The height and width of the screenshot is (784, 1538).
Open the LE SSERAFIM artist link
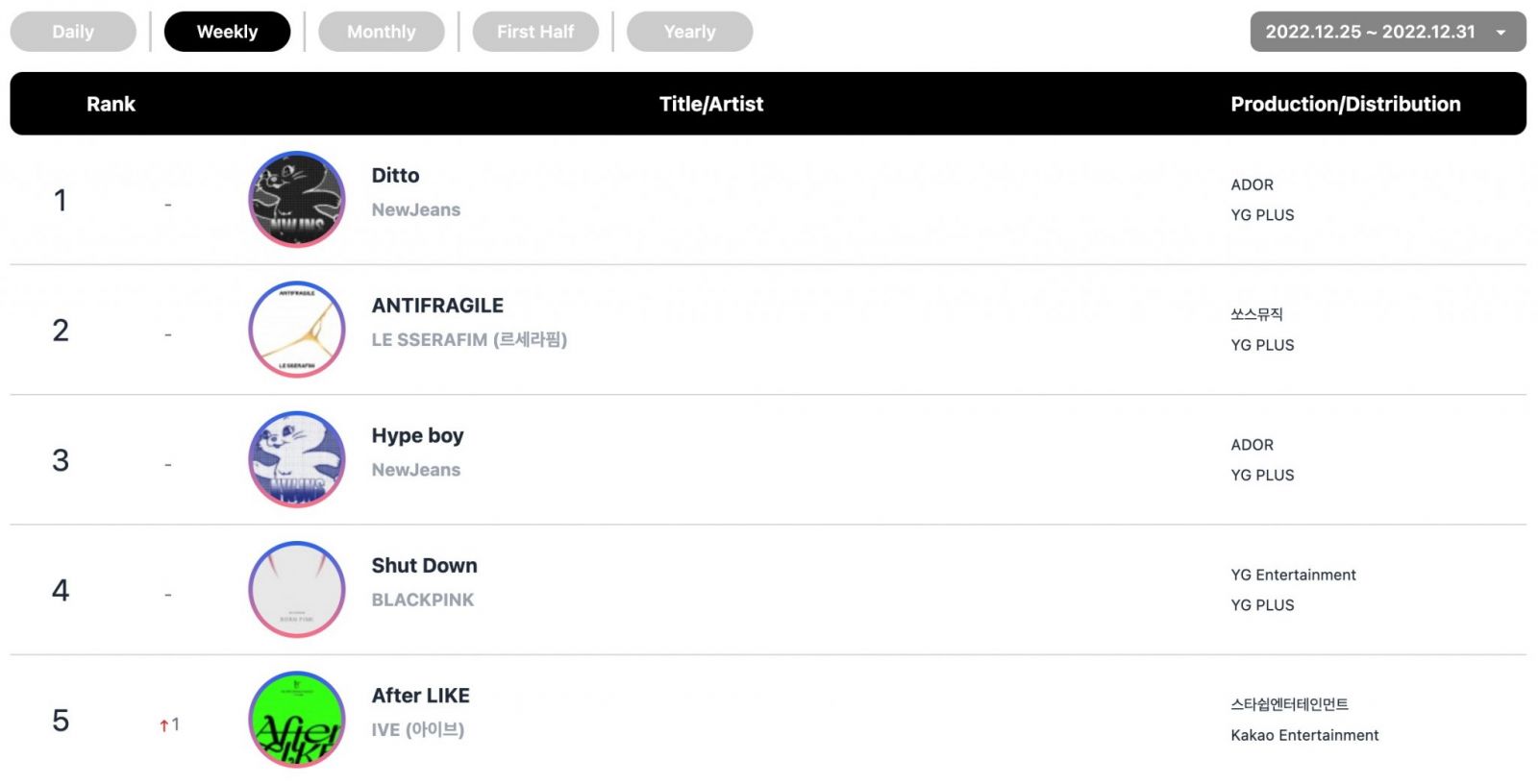pos(469,339)
